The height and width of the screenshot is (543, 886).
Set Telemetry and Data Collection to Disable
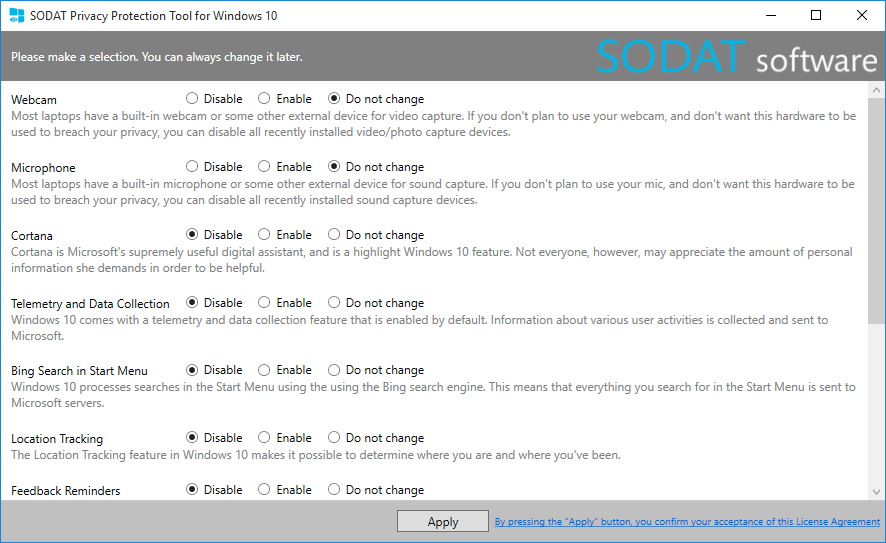coord(214,303)
